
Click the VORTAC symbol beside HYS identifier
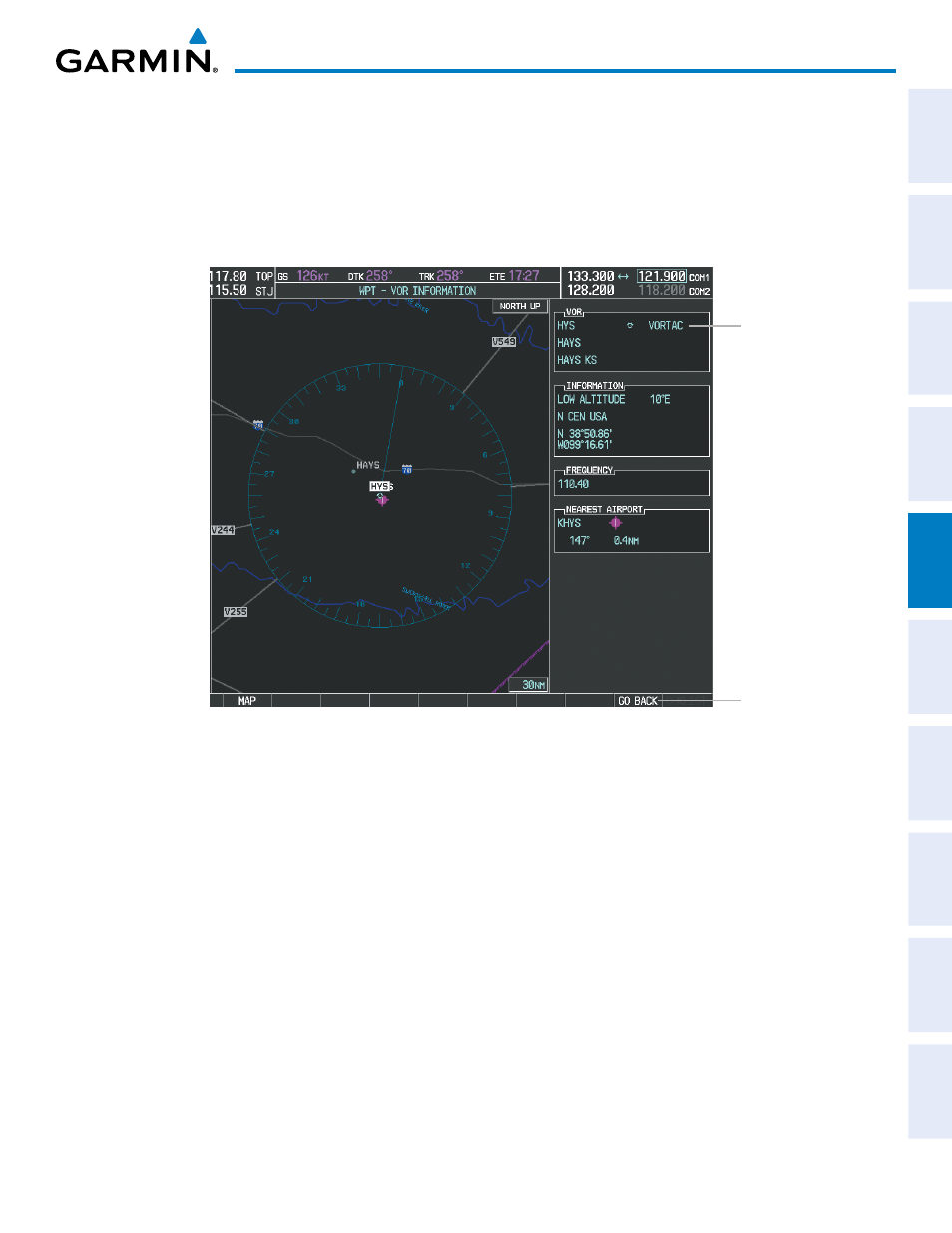(630, 326)
